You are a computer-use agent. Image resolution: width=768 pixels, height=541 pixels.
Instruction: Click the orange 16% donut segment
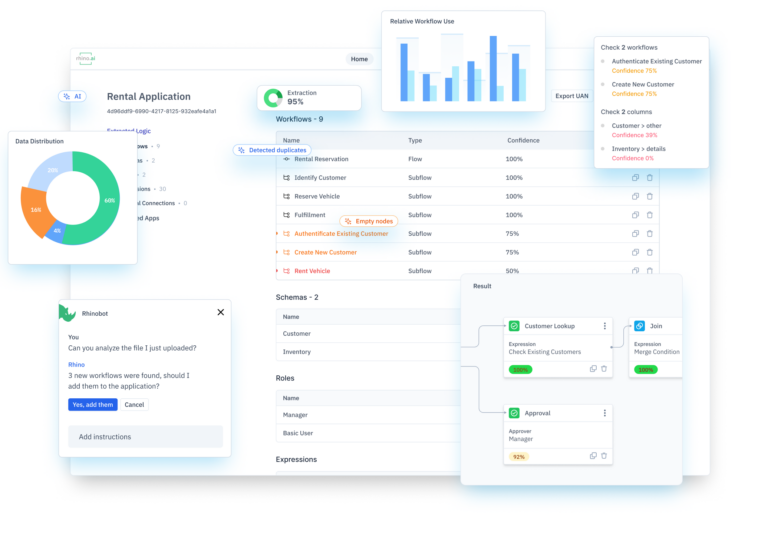34,211
